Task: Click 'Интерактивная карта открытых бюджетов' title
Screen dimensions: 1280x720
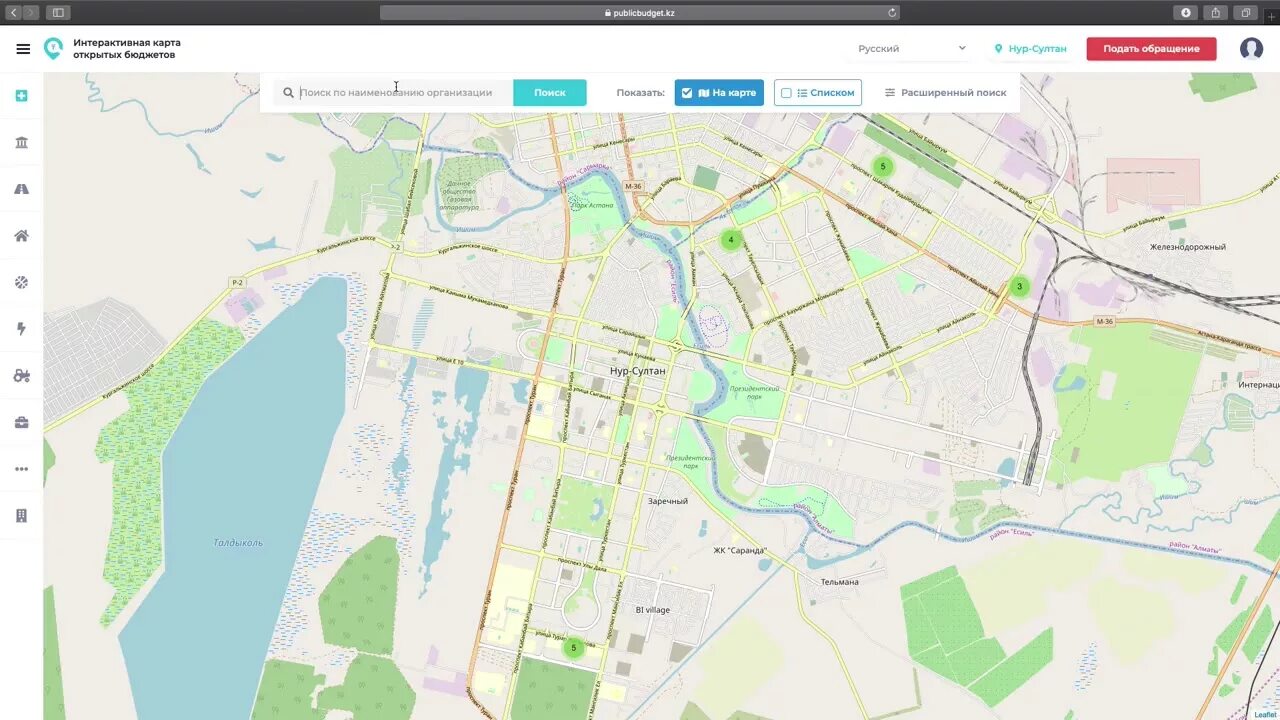Action: click(x=127, y=49)
